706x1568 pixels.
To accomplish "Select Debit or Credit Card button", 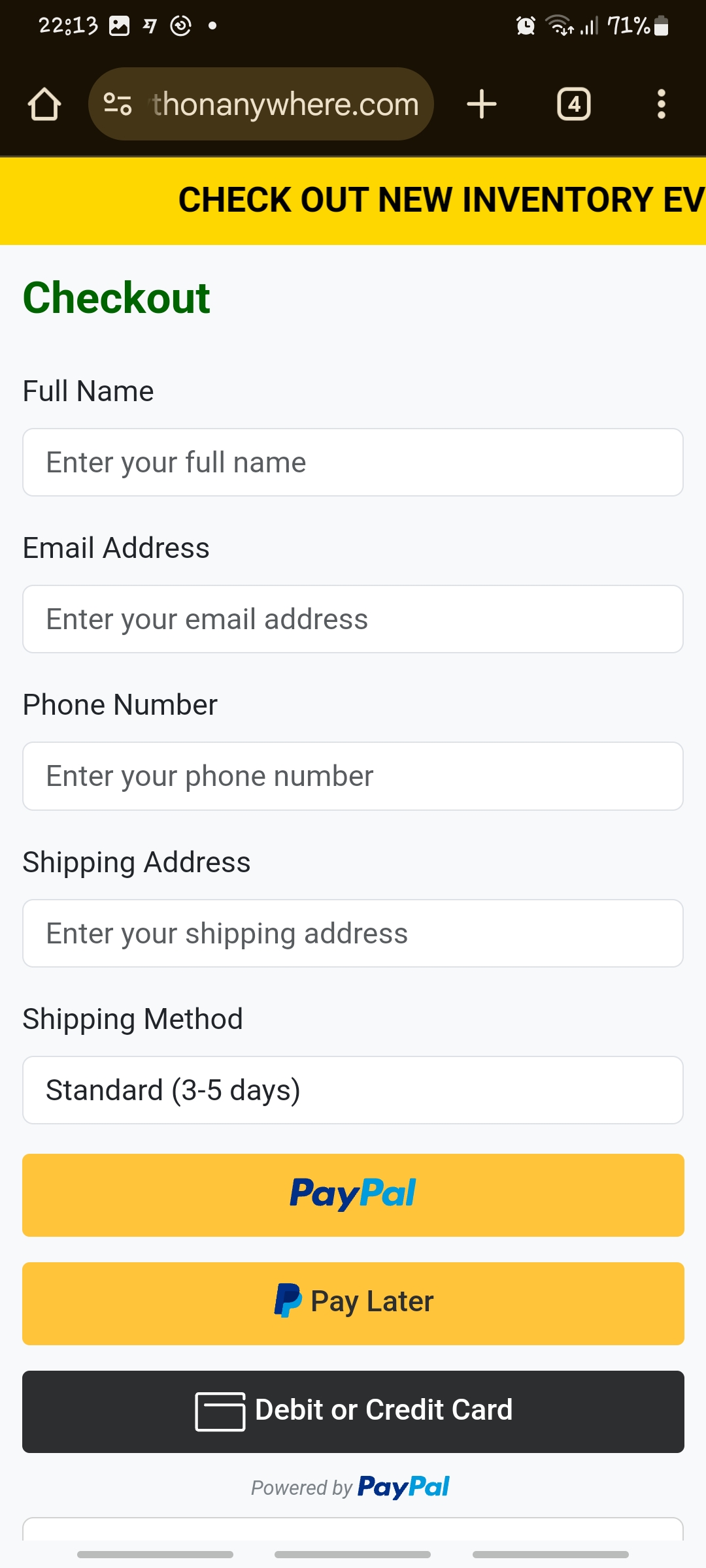I will click(x=353, y=1411).
